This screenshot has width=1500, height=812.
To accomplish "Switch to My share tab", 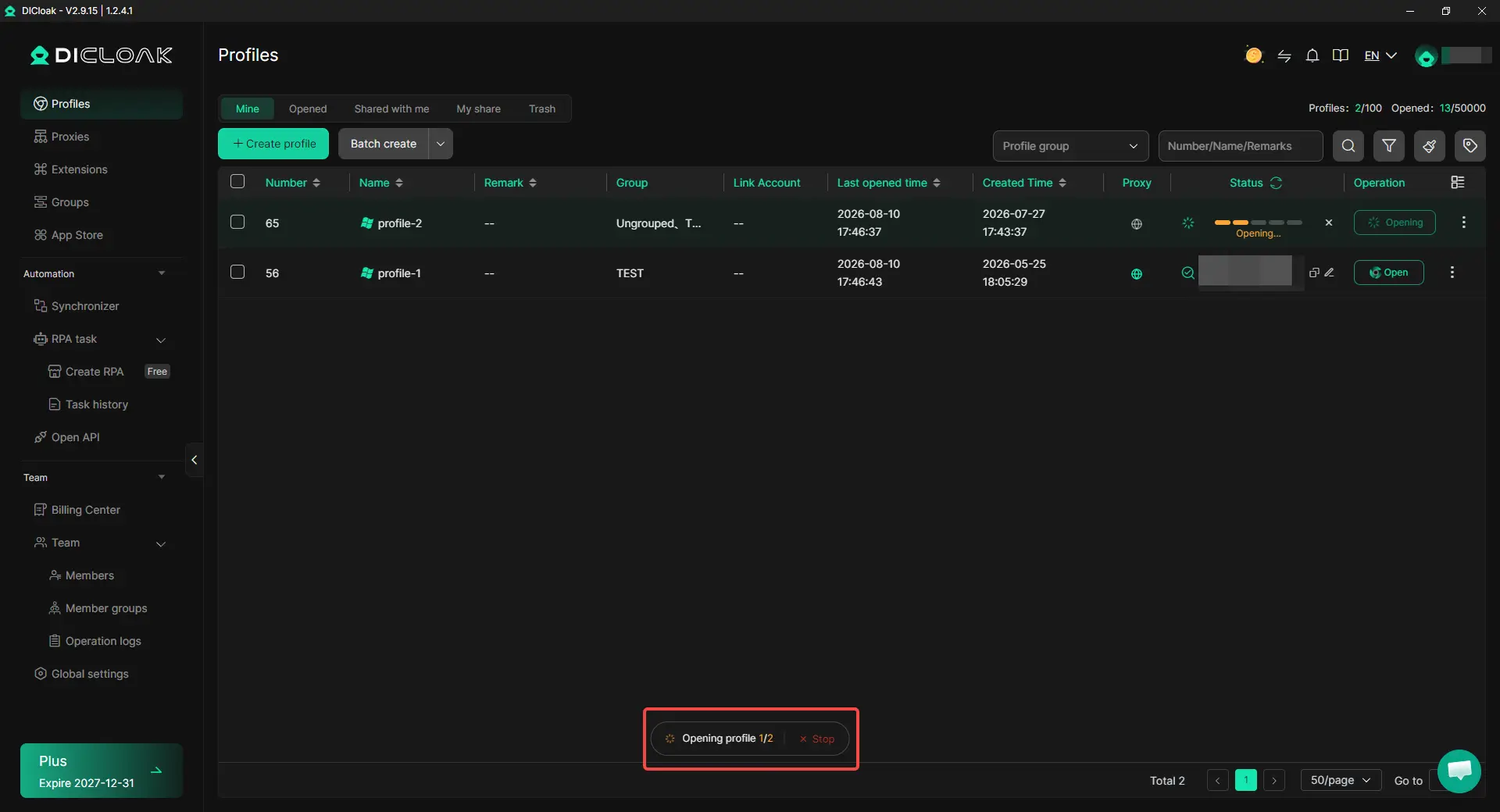I will tap(478, 109).
